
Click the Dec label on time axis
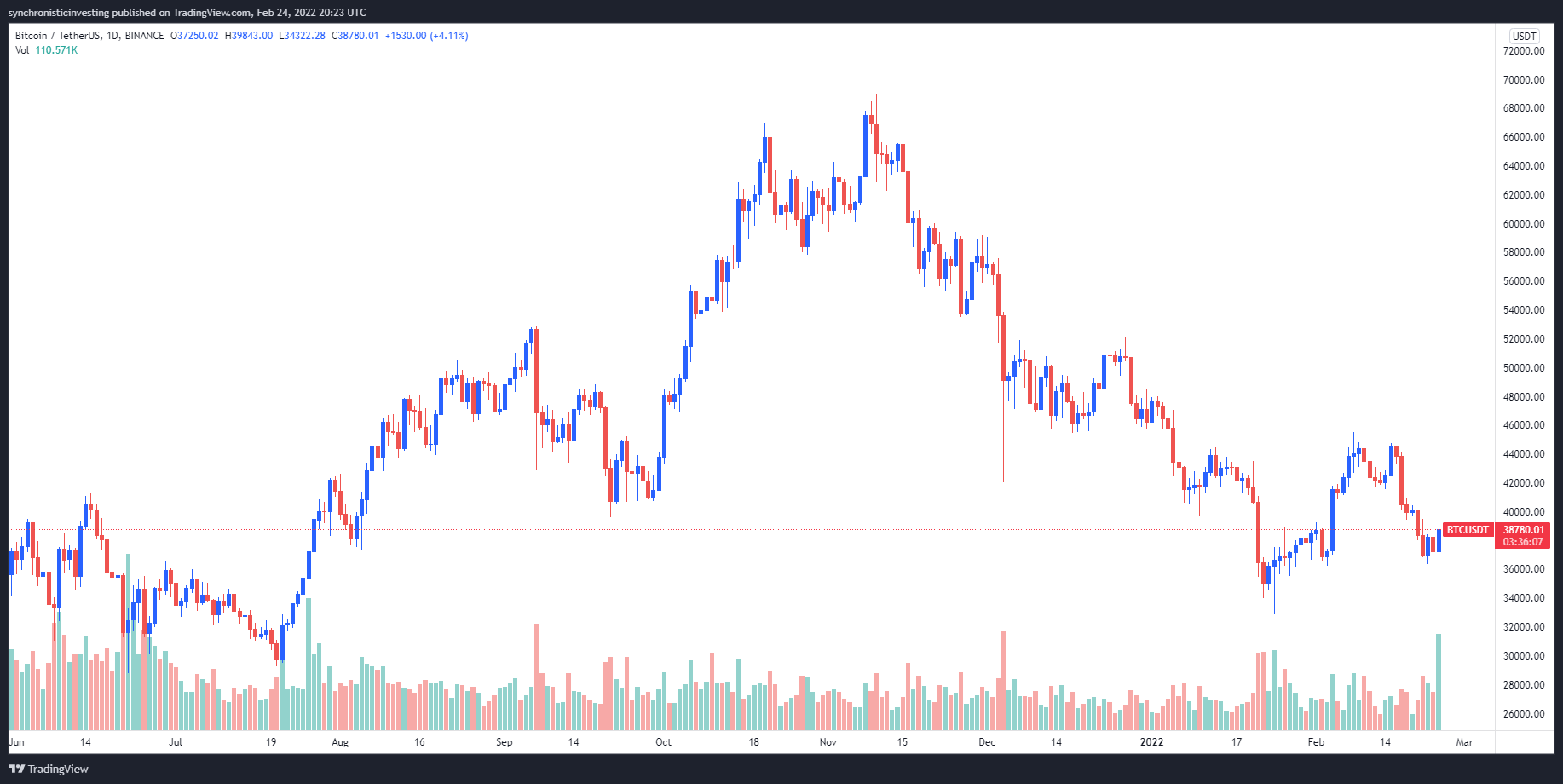pyautogui.click(x=987, y=742)
